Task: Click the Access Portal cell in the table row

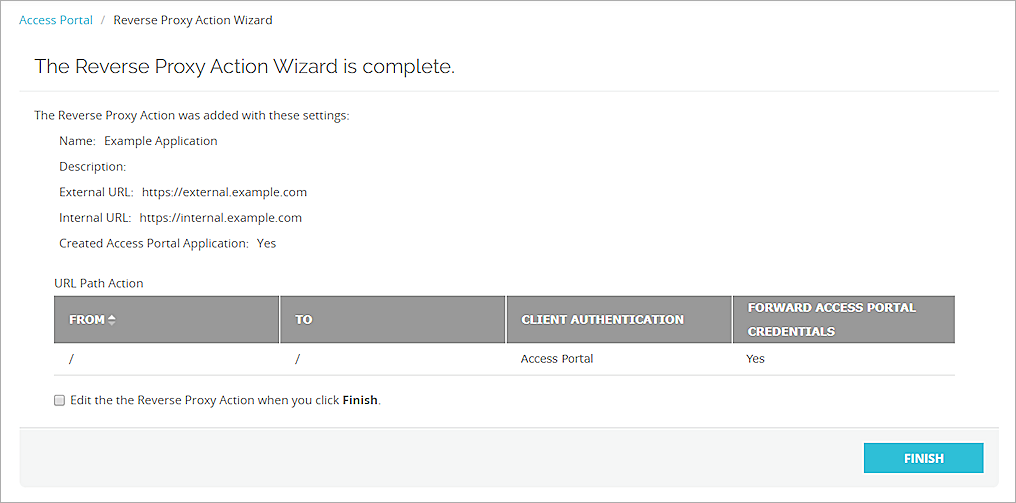Action: click(557, 358)
